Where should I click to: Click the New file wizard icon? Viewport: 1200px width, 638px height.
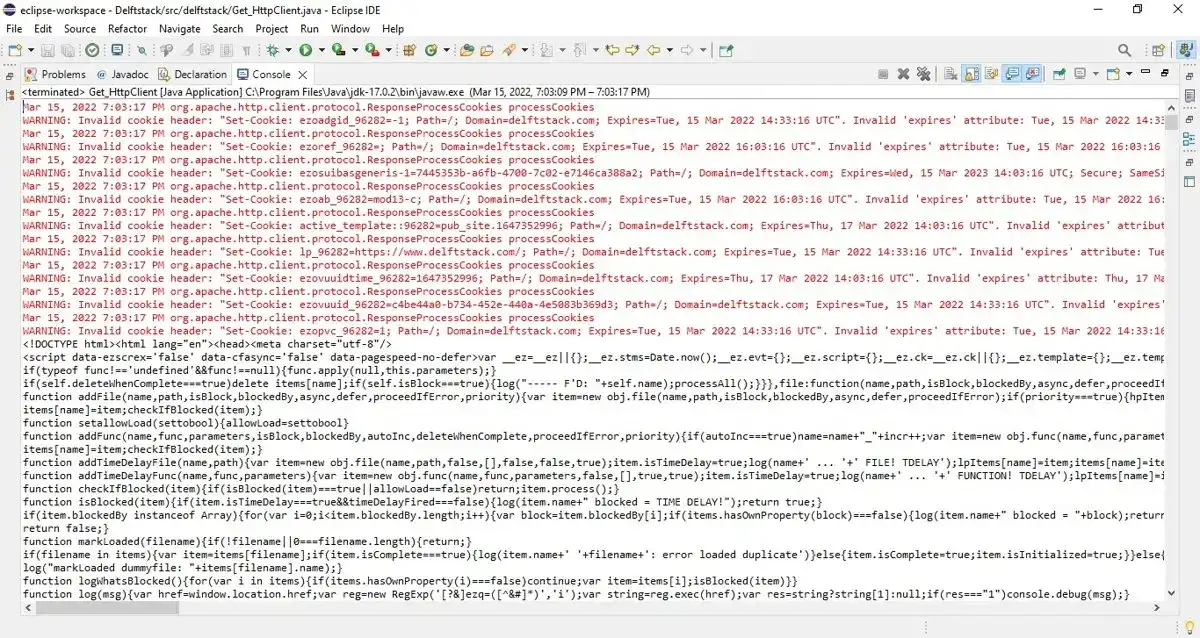[x=14, y=50]
